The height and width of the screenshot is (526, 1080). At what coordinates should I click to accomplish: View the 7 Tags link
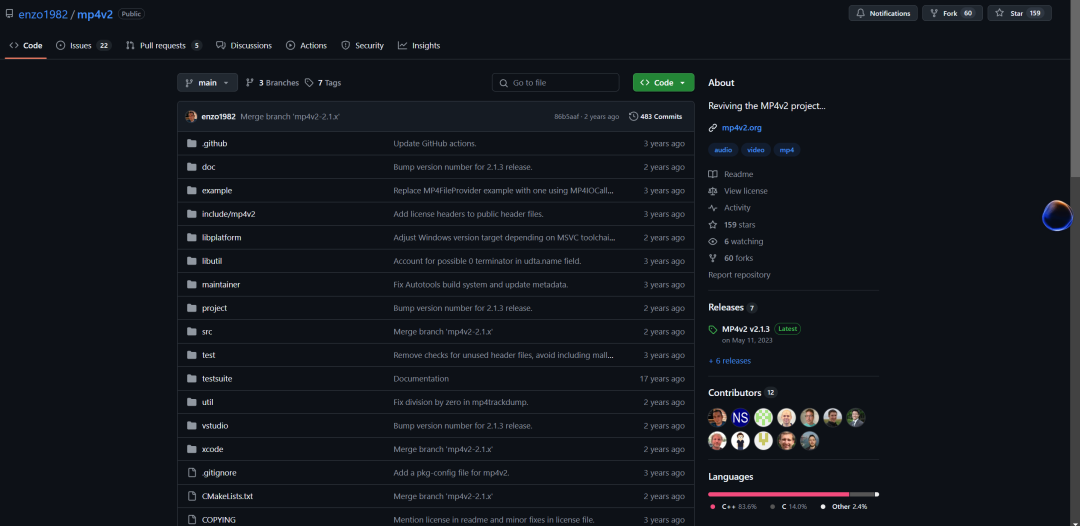pyautogui.click(x=323, y=83)
